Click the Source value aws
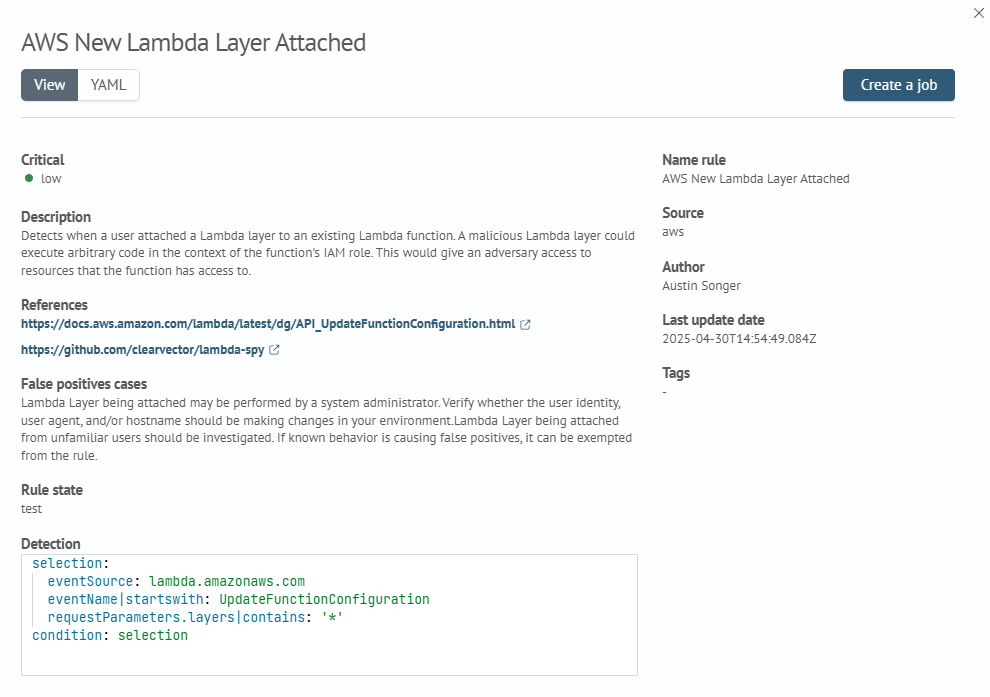Screen dimensions: 990x697 (673, 232)
